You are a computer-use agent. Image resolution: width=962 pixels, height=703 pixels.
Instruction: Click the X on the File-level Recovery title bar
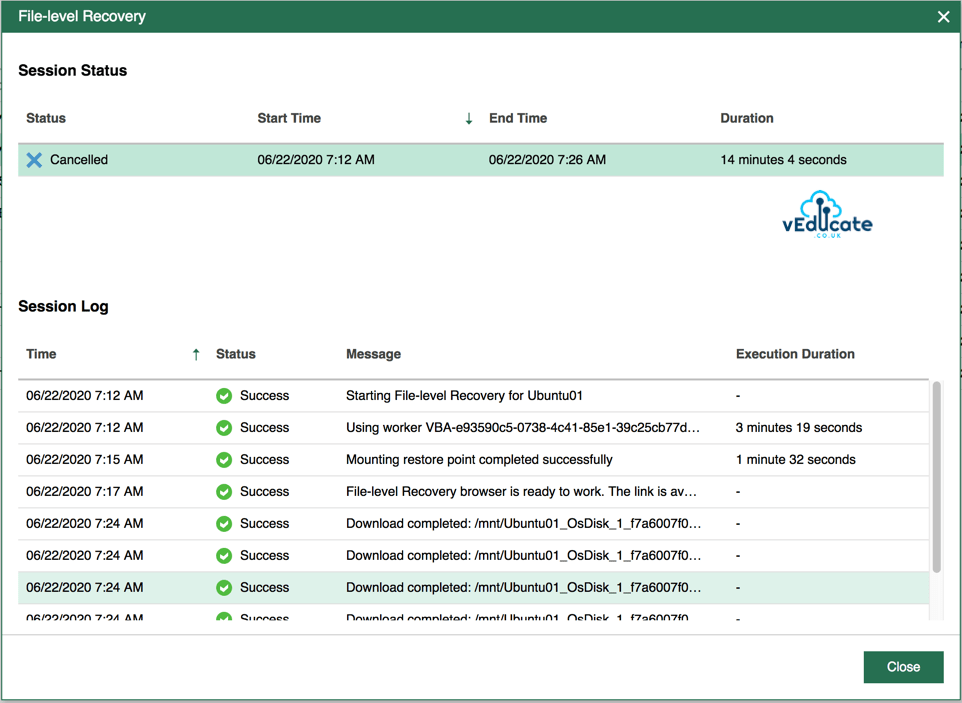(941, 16)
